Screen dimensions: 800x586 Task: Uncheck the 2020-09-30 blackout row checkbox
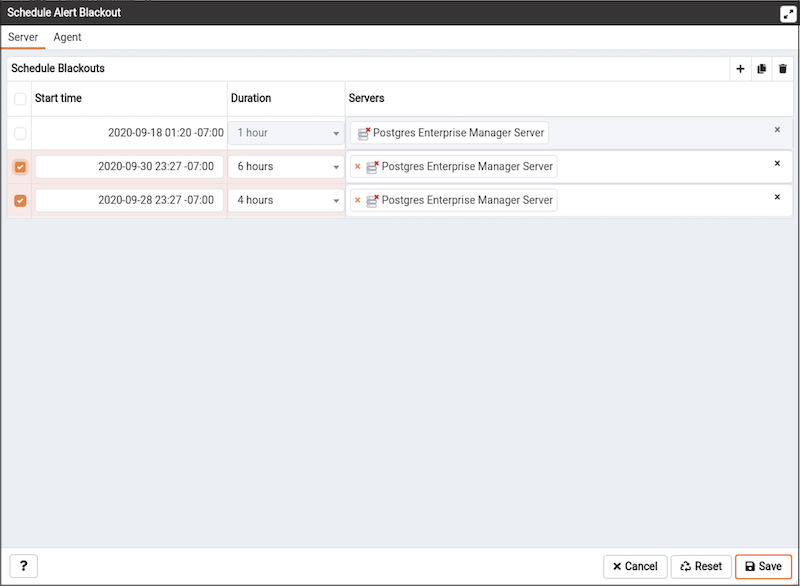[x=20, y=167]
